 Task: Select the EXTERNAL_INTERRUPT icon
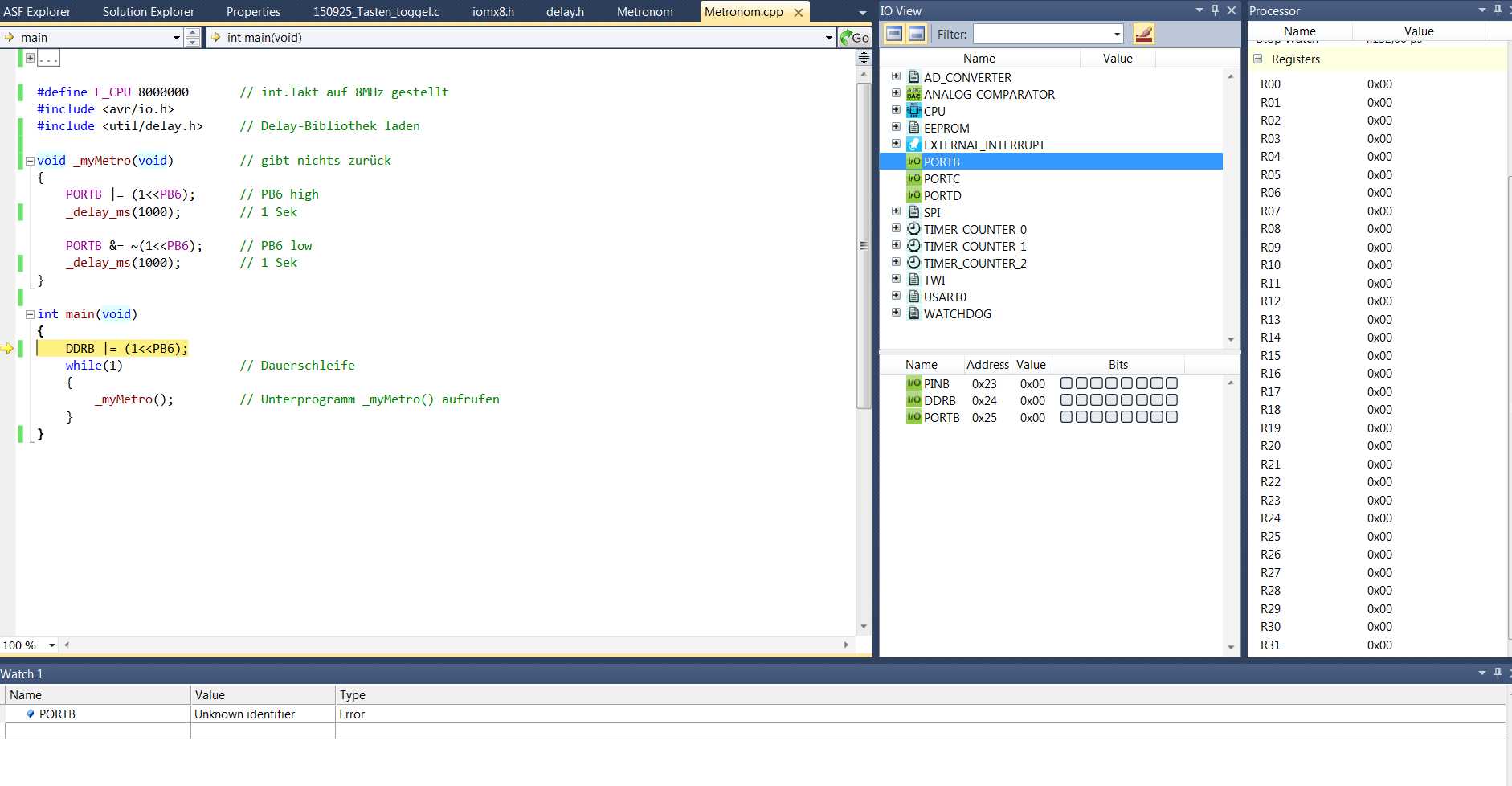(913, 144)
